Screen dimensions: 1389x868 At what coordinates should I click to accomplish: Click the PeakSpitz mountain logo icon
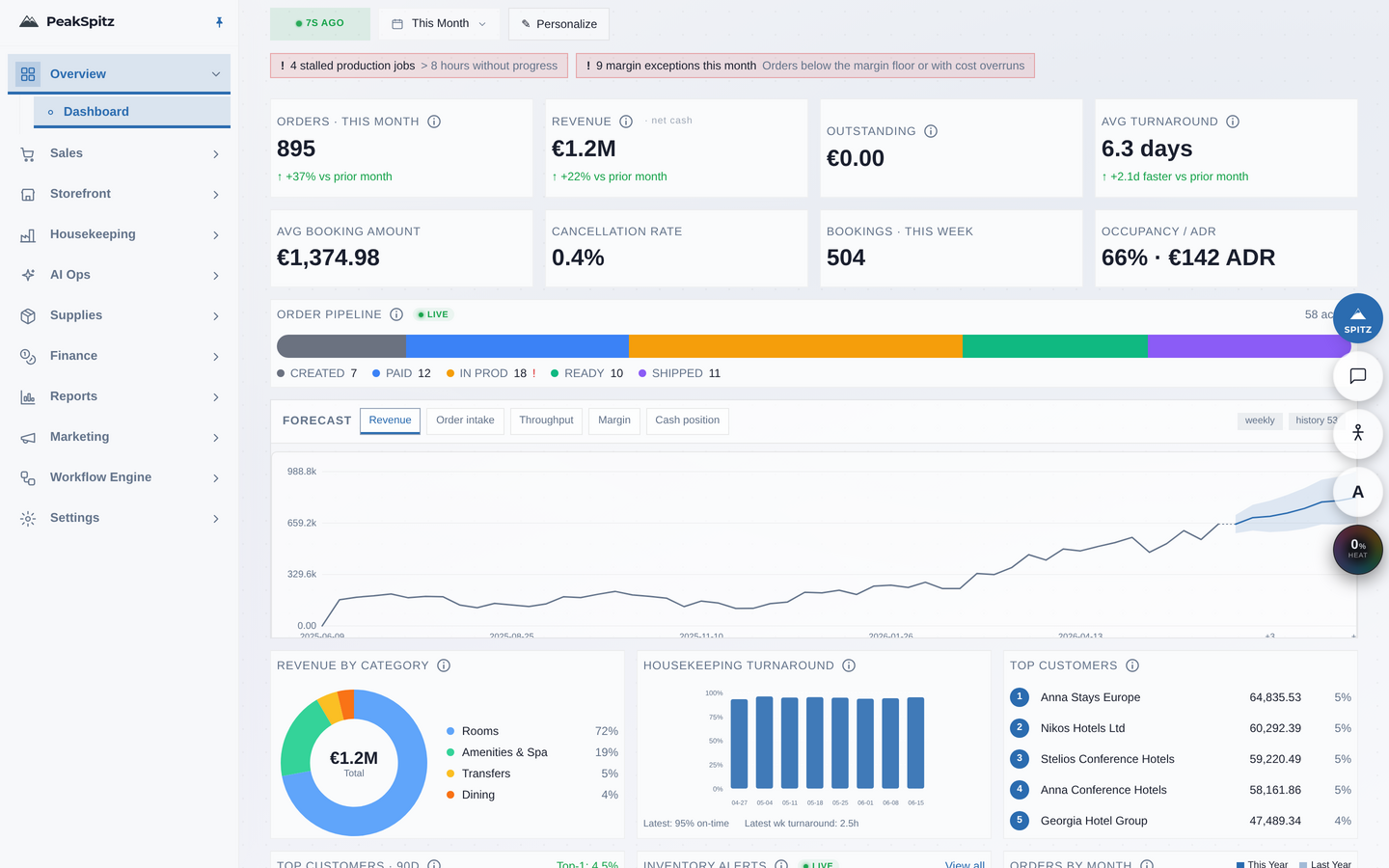coord(29,21)
